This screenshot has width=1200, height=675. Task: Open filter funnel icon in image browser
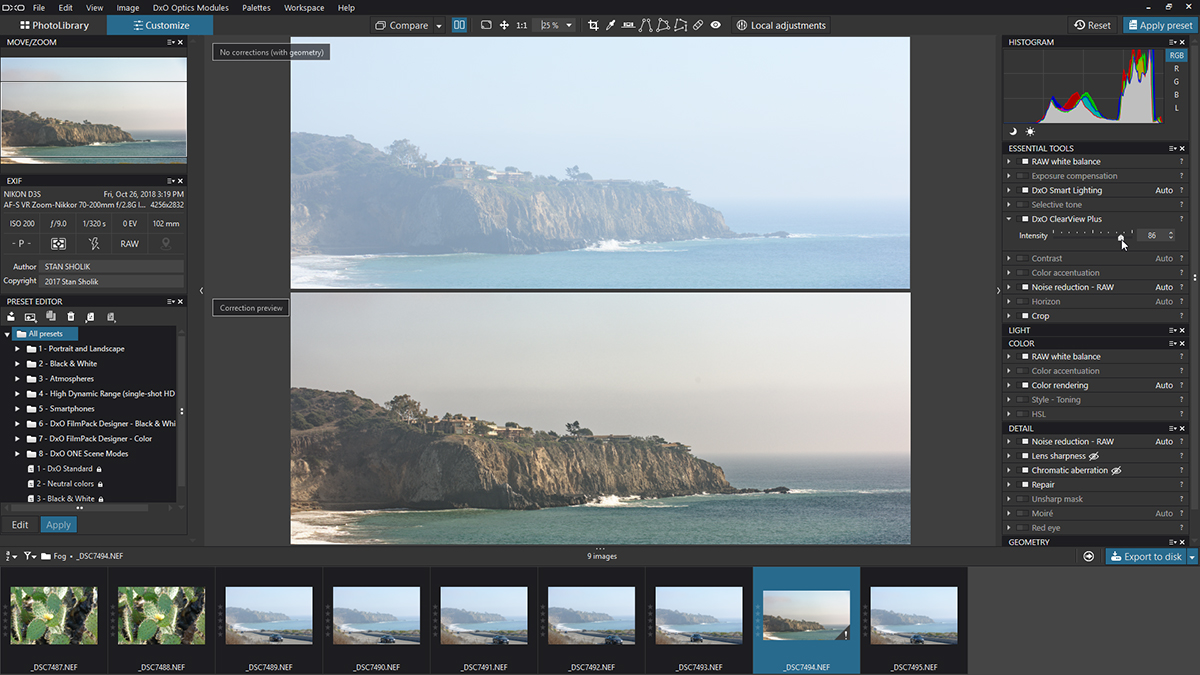point(30,556)
